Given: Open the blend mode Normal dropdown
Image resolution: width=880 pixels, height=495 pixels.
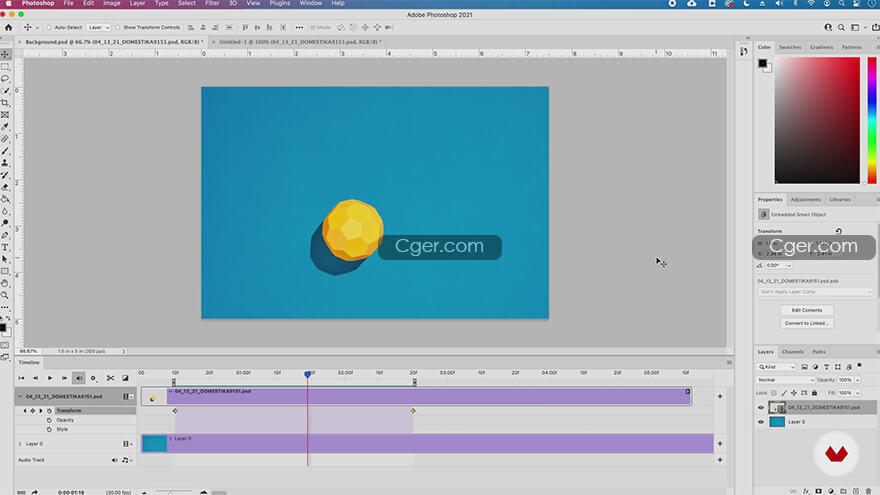Looking at the screenshot, I should pyautogui.click(x=785, y=380).
